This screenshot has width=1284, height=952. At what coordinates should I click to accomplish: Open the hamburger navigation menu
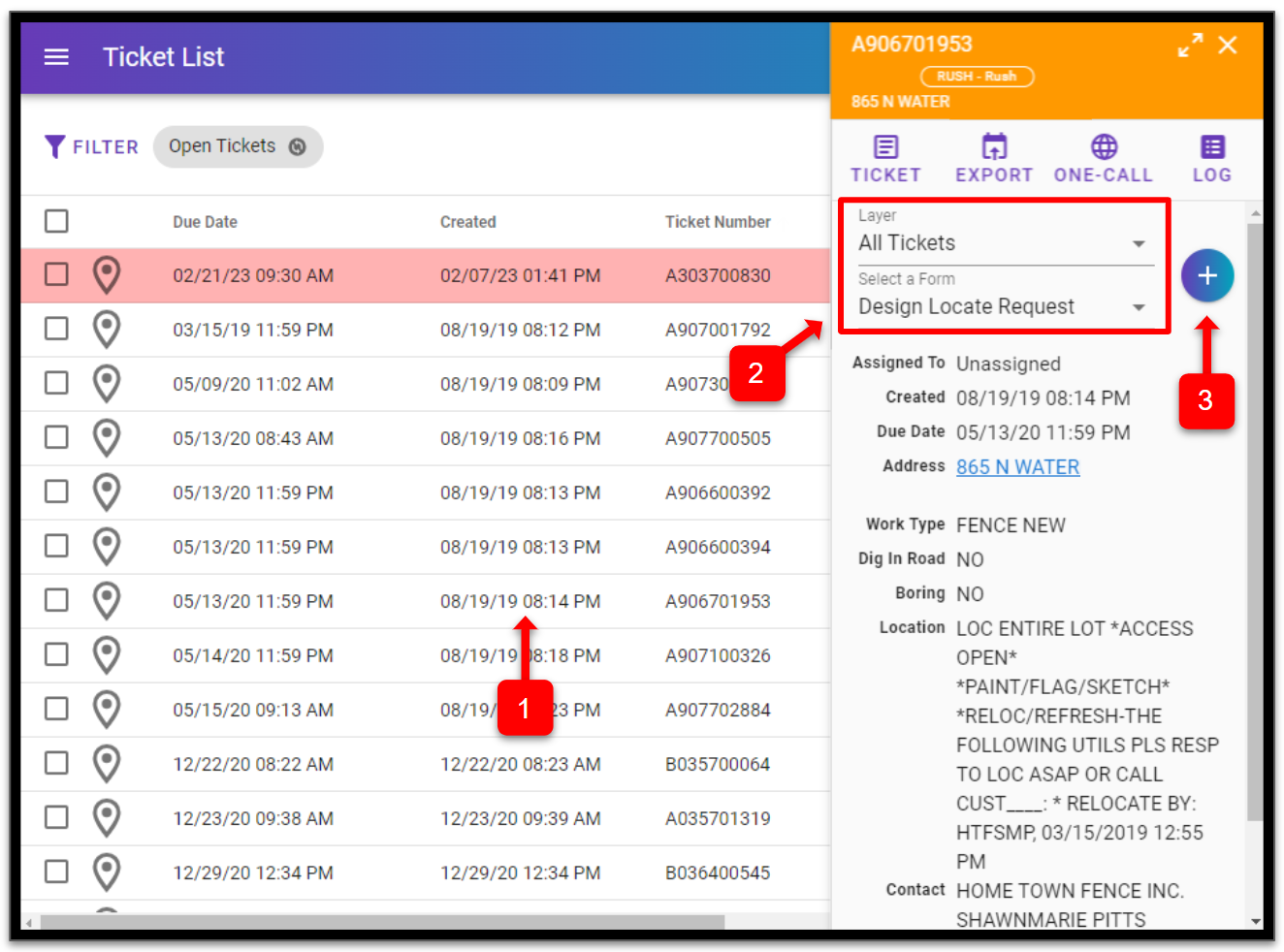point(56,56)
